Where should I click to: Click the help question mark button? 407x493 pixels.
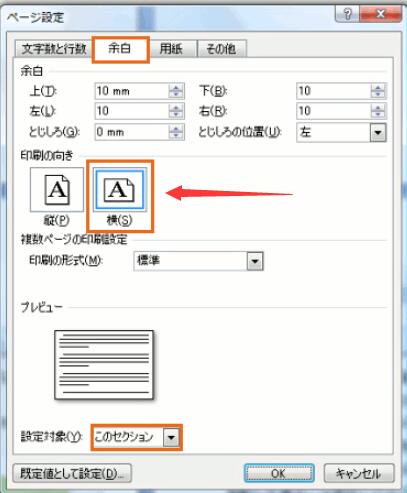coord(347,14)
